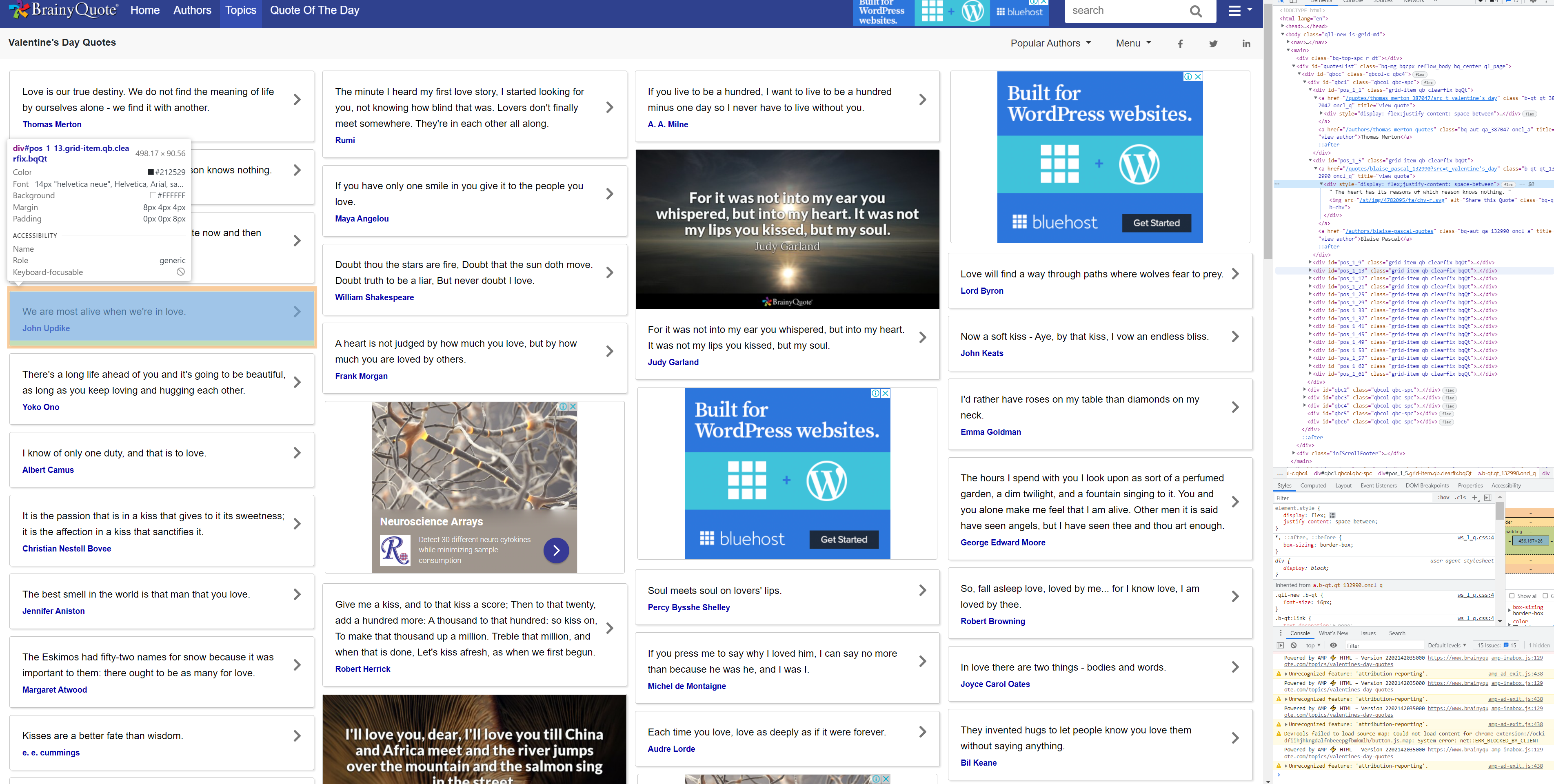Check the Show all checkbox
The width and height of the screenshot is (1554, 784).
coord(1512,596)
